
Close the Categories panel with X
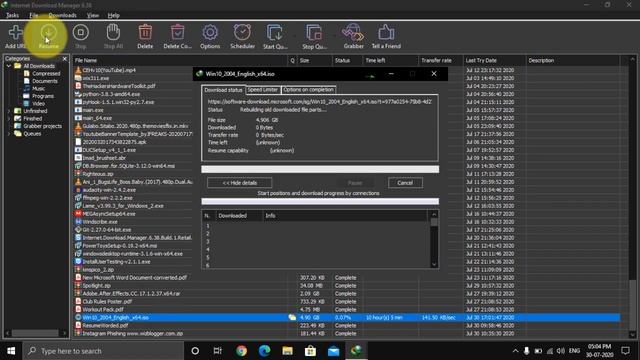tap(64, 59)
